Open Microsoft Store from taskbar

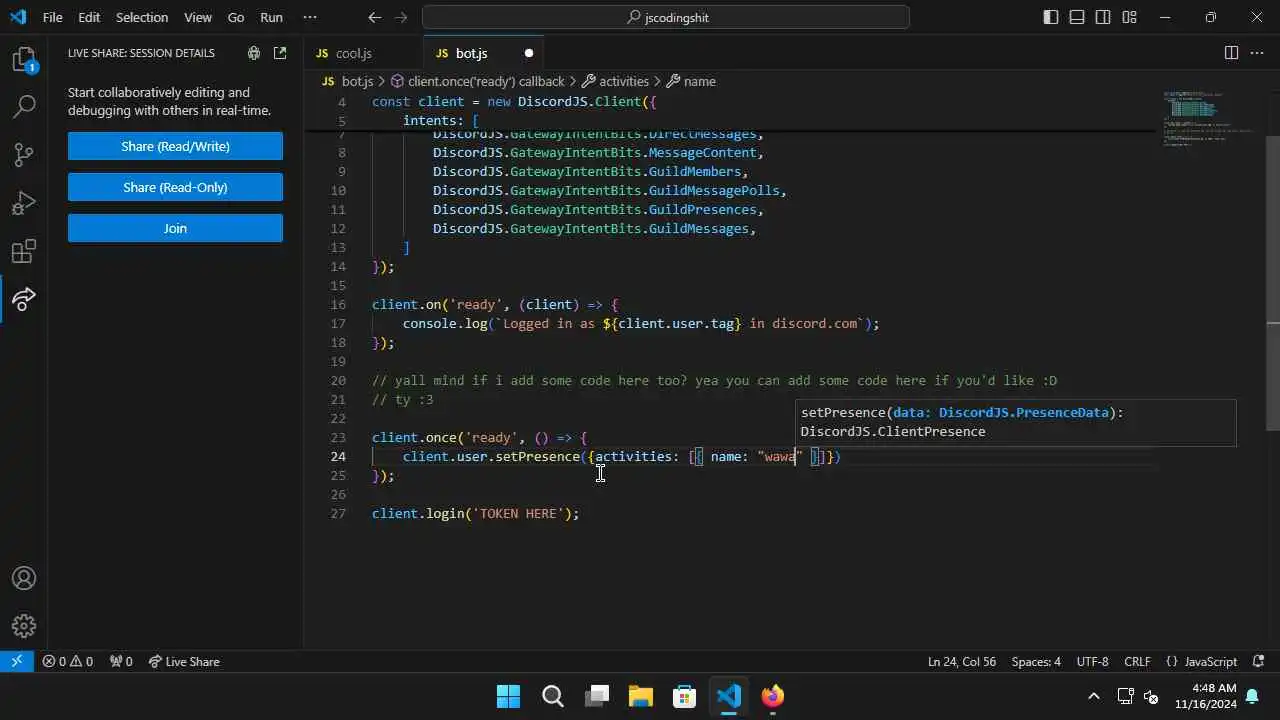(684, 696)
